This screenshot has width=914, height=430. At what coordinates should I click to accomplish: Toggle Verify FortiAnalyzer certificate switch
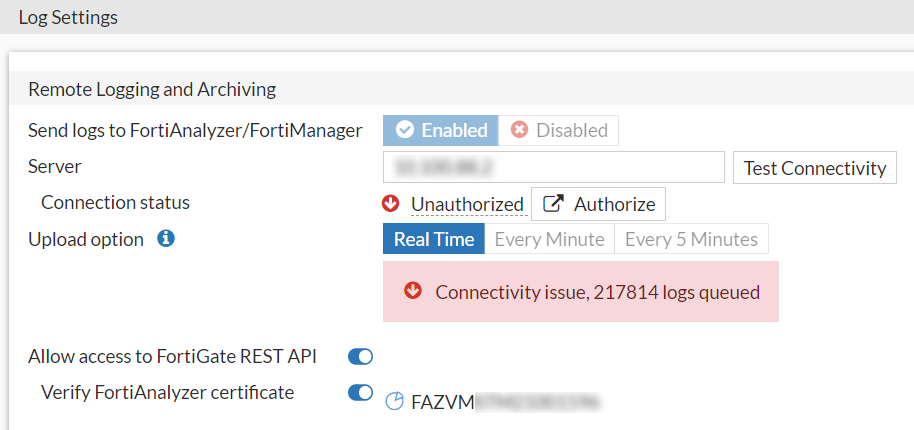tap(360, 393)
